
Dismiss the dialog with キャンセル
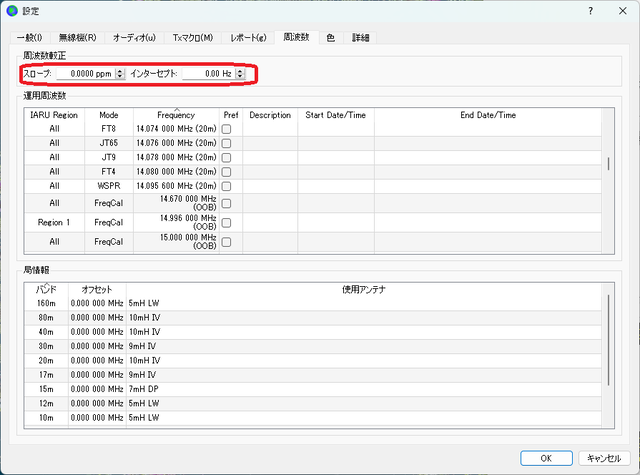pos(604,458)
